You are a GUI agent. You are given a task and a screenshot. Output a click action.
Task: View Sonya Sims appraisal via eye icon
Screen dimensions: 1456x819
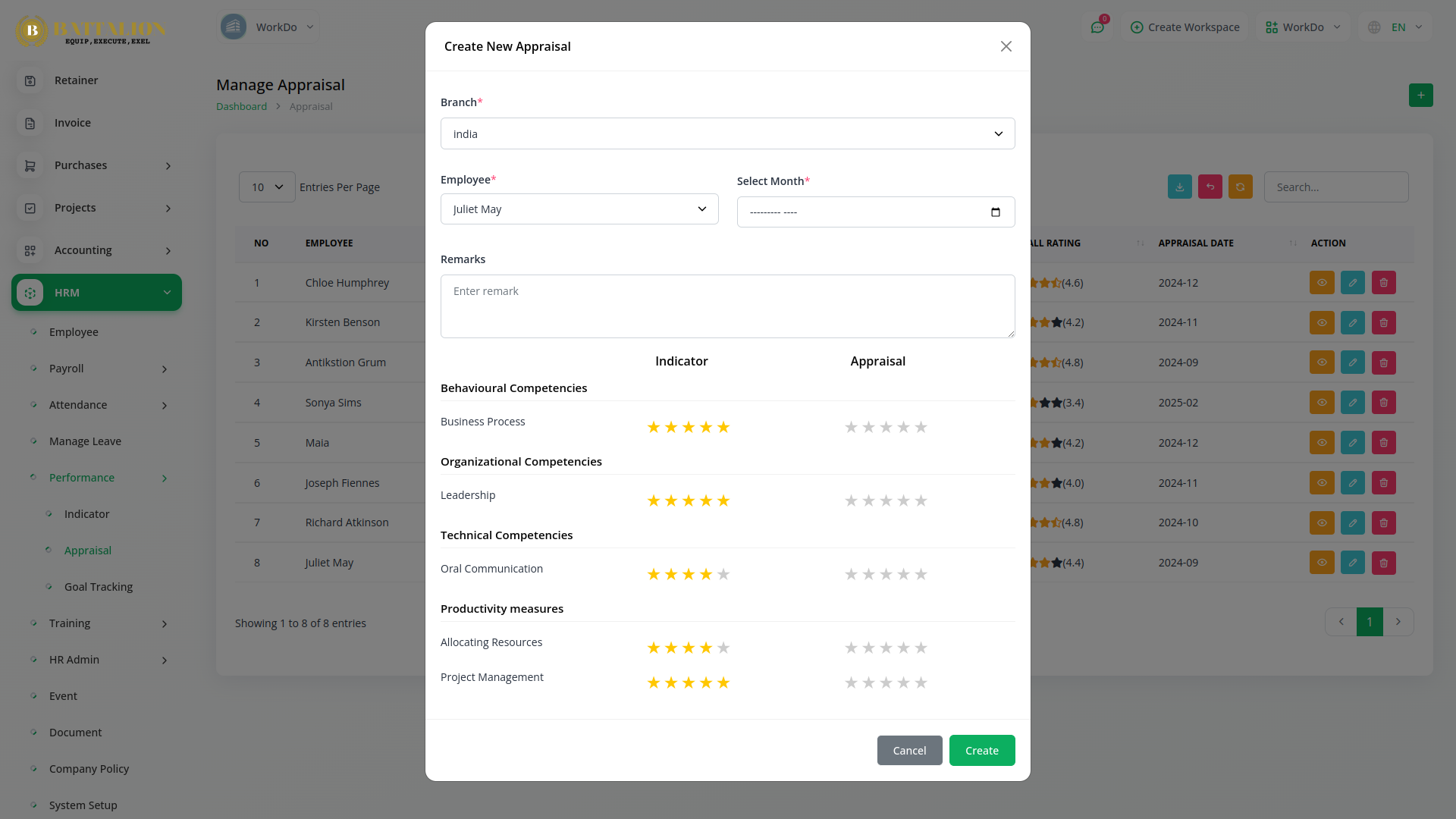point(1321,403)
